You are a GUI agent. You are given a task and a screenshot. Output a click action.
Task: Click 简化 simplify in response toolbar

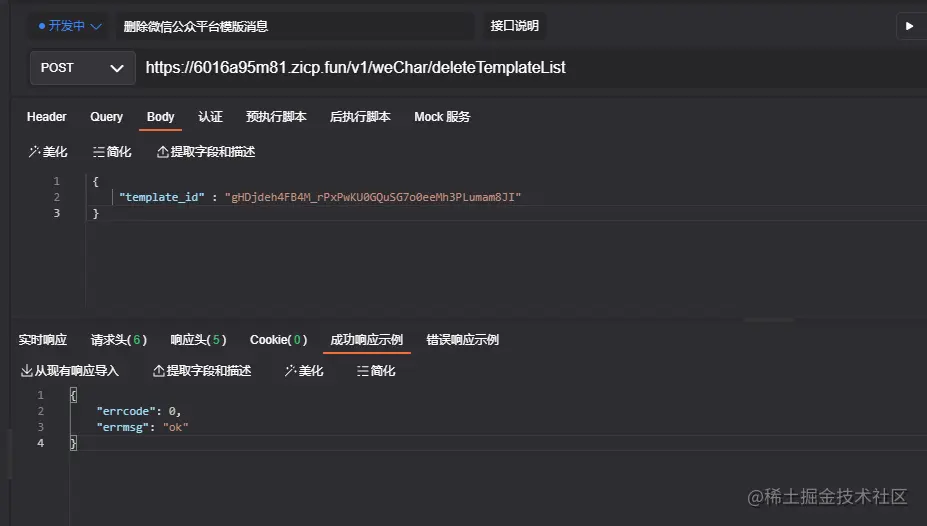coord(376,371)
